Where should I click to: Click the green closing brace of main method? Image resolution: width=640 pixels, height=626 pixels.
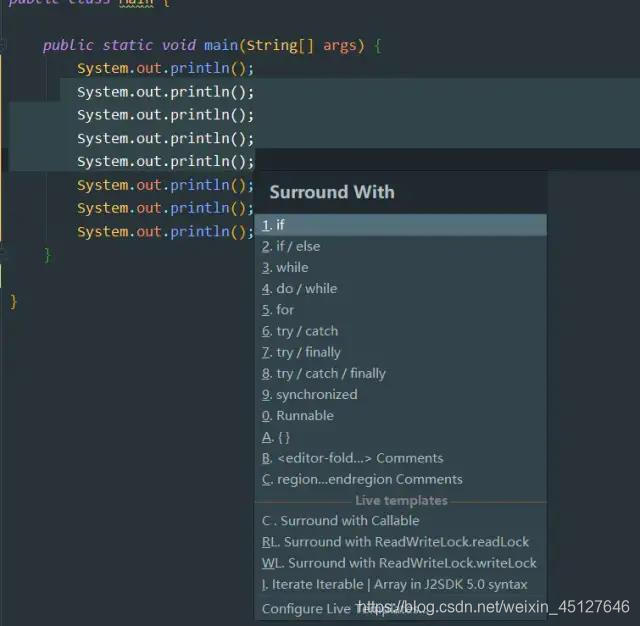click(x=47, y=255)
